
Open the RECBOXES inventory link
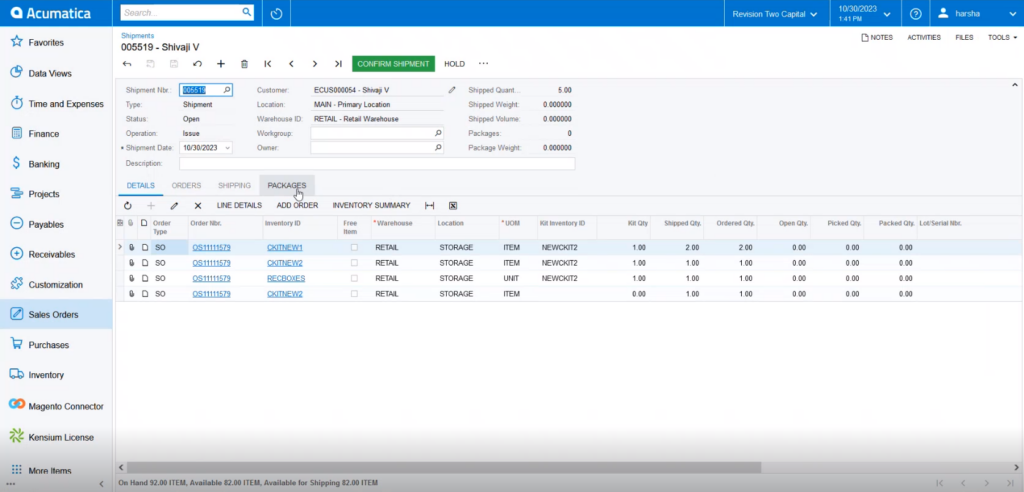tap(286, 278)
